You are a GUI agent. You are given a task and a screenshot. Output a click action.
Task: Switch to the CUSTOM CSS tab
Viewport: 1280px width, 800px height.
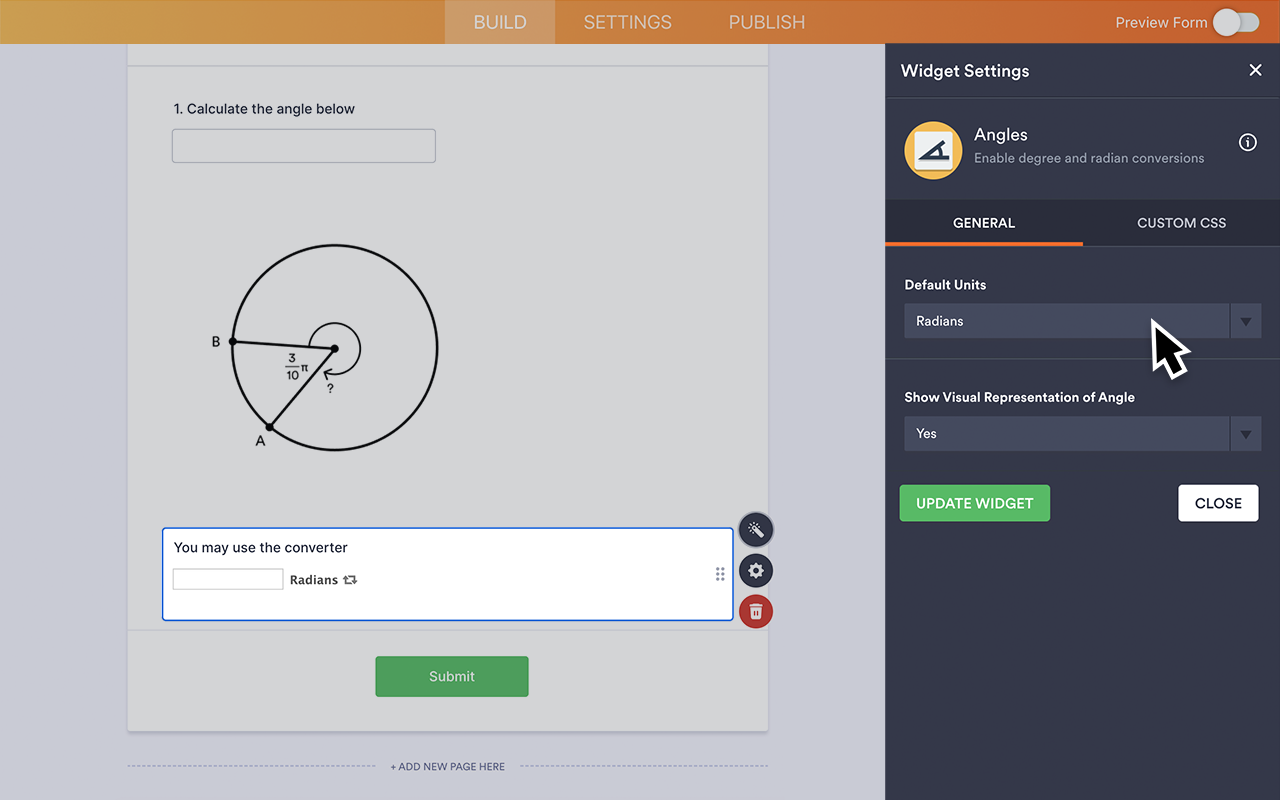click(1181, 223)
